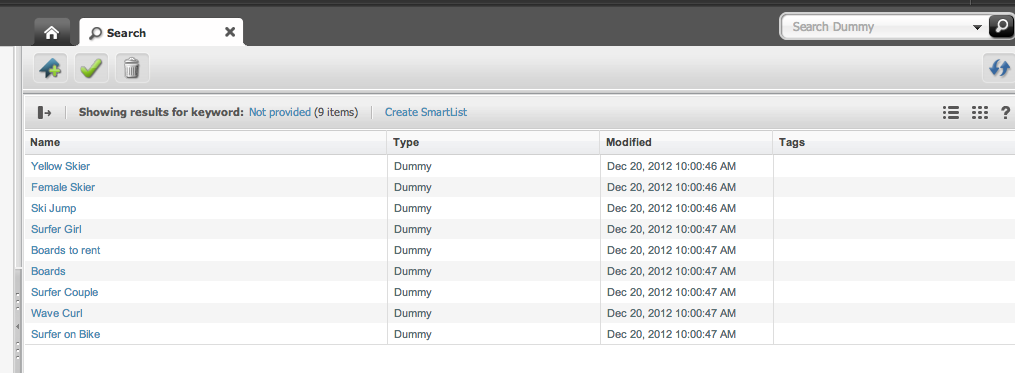Select the Dummy type cell for Wave Curl
Viewport: 1015px width, 373px height.
click(493, 313)
